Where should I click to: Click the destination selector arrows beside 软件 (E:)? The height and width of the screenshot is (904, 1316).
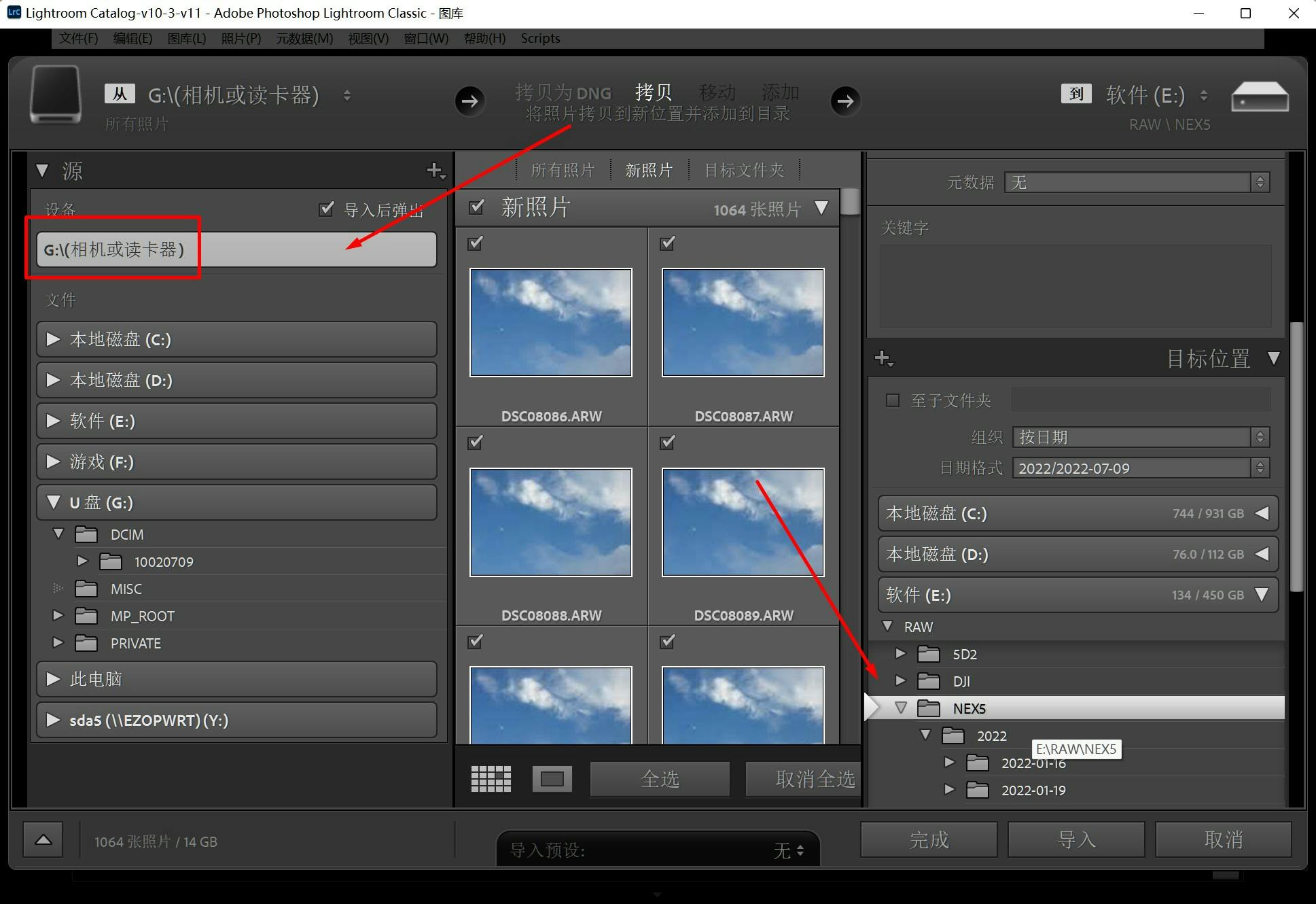point(1204,95)
